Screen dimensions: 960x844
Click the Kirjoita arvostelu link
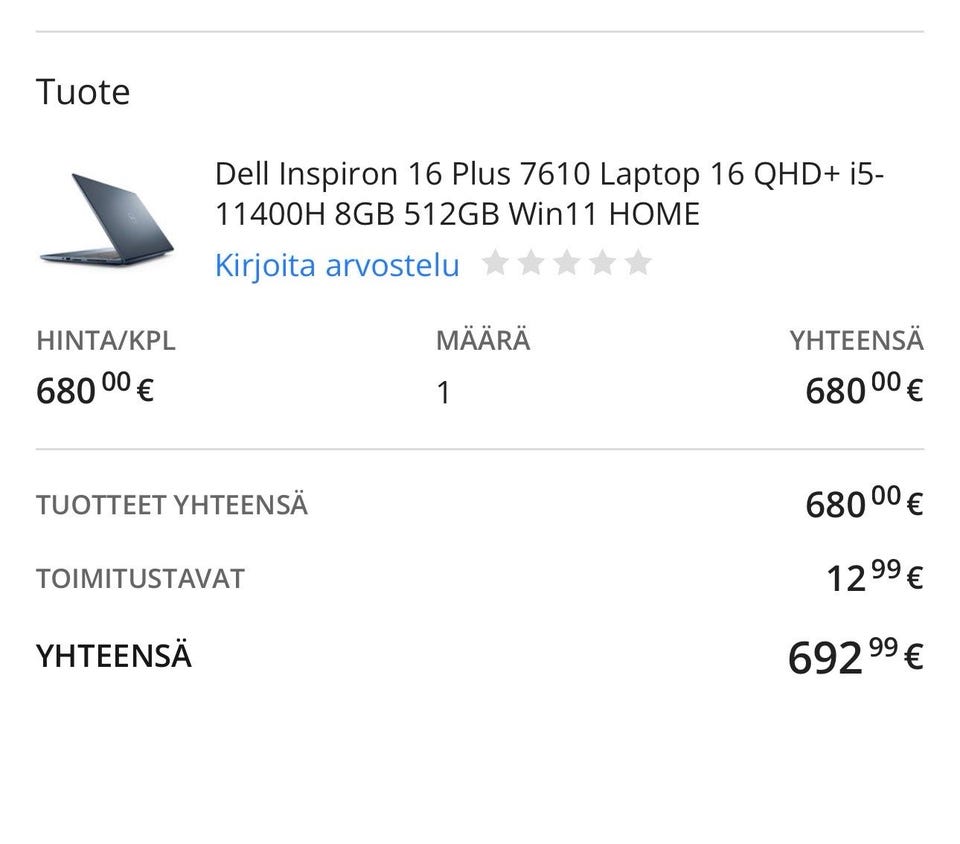[x=337, y=266]
